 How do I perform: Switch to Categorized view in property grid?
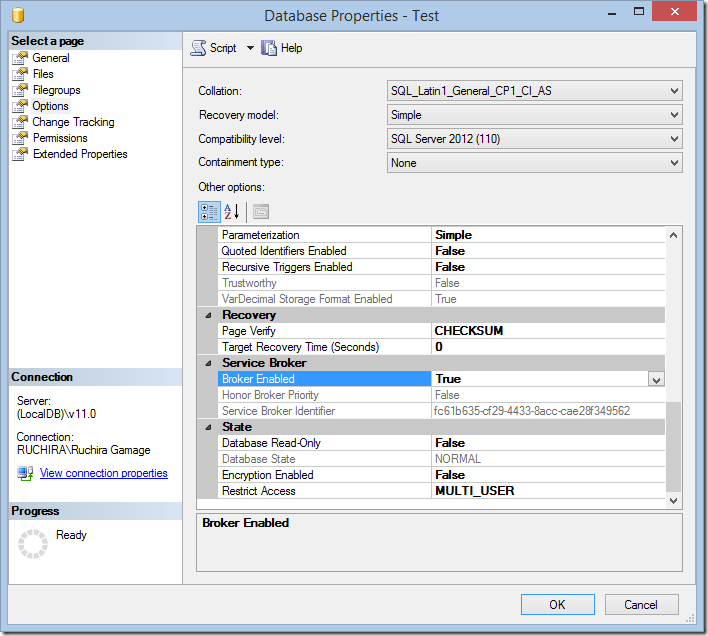tap(209, 212)
